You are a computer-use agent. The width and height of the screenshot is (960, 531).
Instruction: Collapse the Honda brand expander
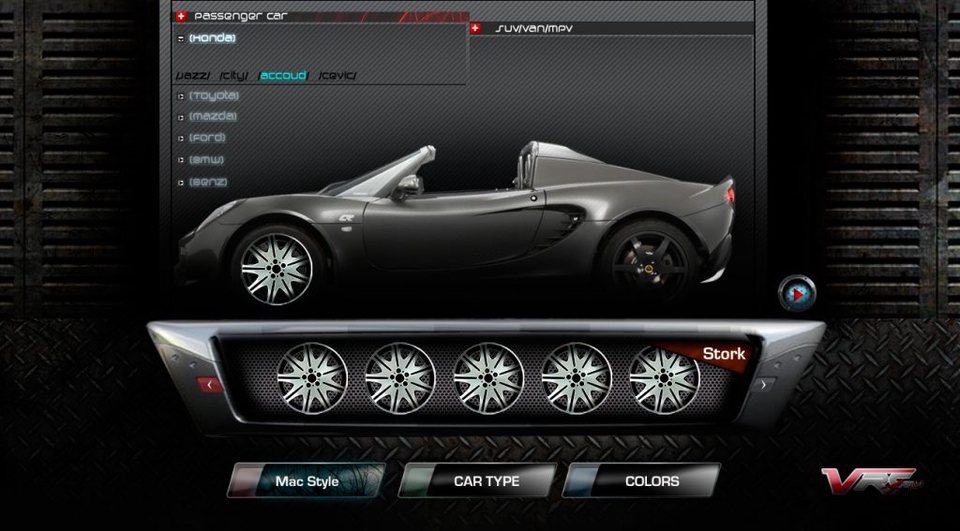click(181, 38)
